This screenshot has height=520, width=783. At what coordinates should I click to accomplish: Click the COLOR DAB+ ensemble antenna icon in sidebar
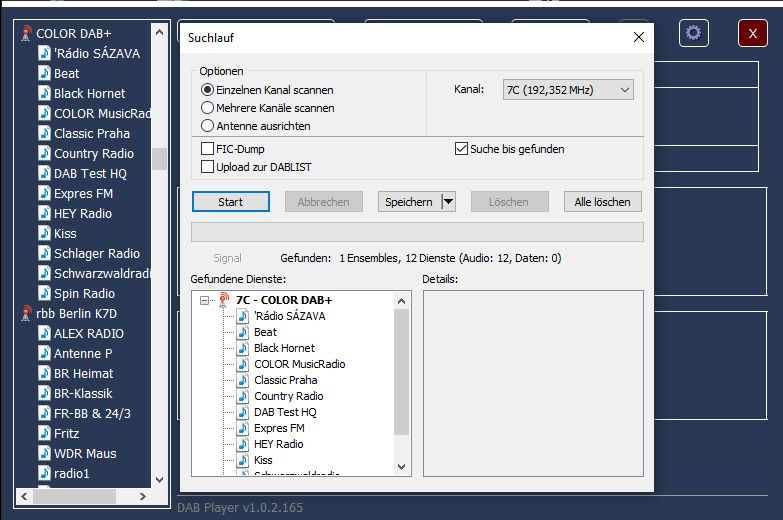point(26,33)
